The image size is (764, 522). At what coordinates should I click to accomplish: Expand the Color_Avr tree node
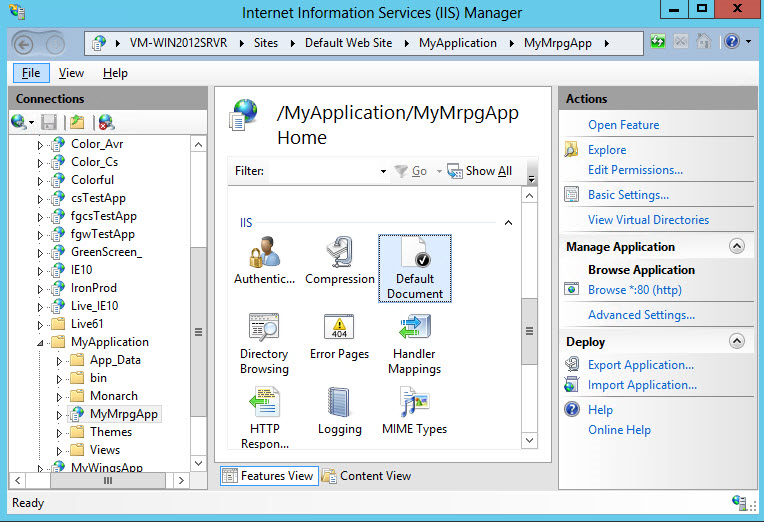[x=40, y=145]
